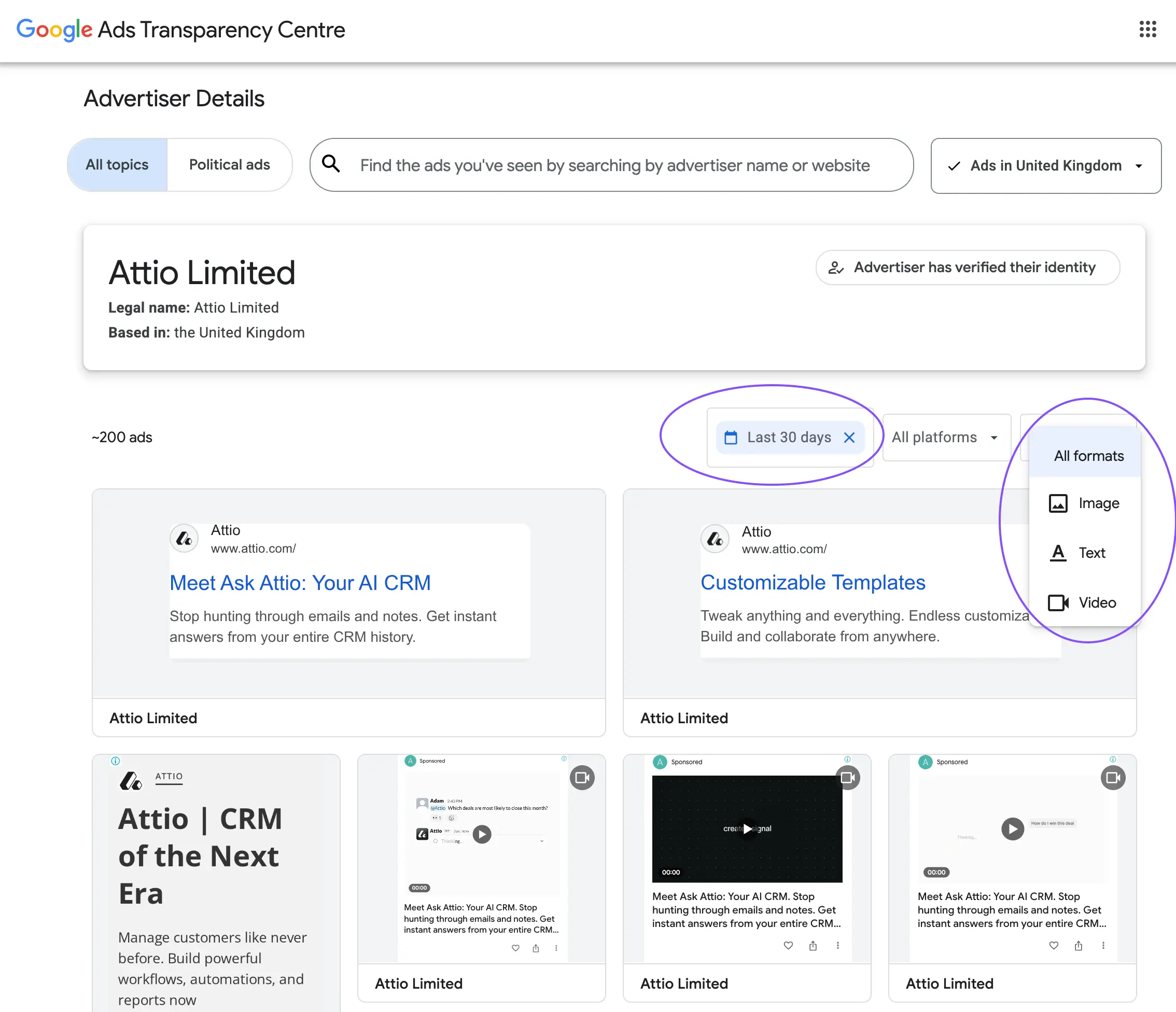Image resolution: width=1176 pixels, height=1012 pixels.
Task: Open Attio CRM of the Next Era ad
Action: tap(200, 856)
